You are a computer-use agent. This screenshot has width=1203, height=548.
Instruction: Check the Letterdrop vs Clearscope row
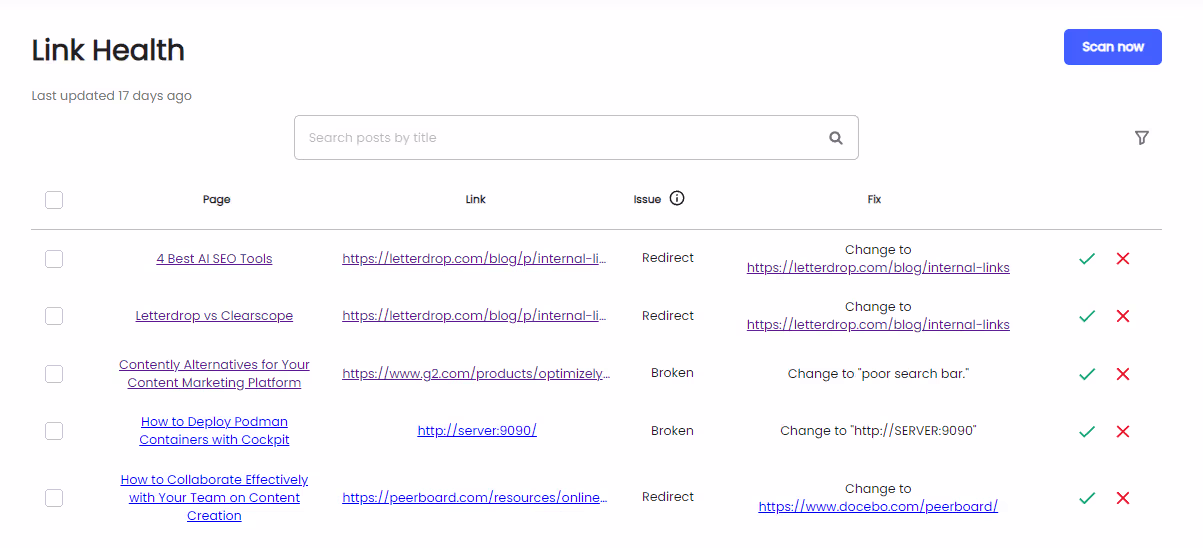pyautogui.click(x=54, y=316)
